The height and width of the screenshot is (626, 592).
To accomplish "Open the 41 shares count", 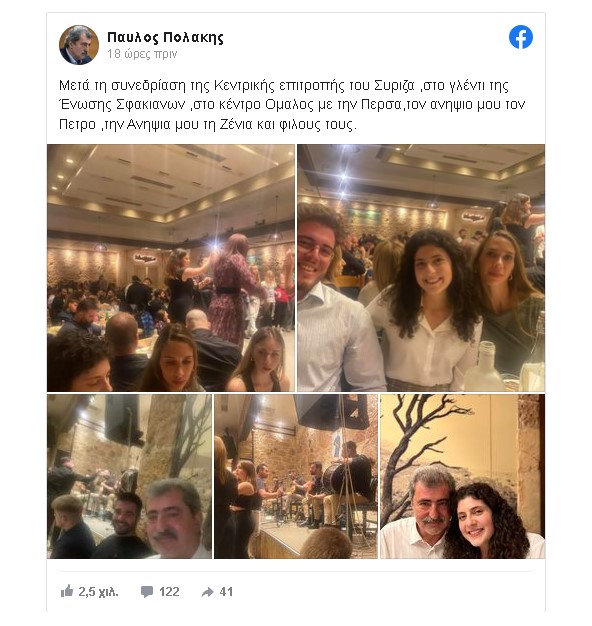I will (226, 592).
